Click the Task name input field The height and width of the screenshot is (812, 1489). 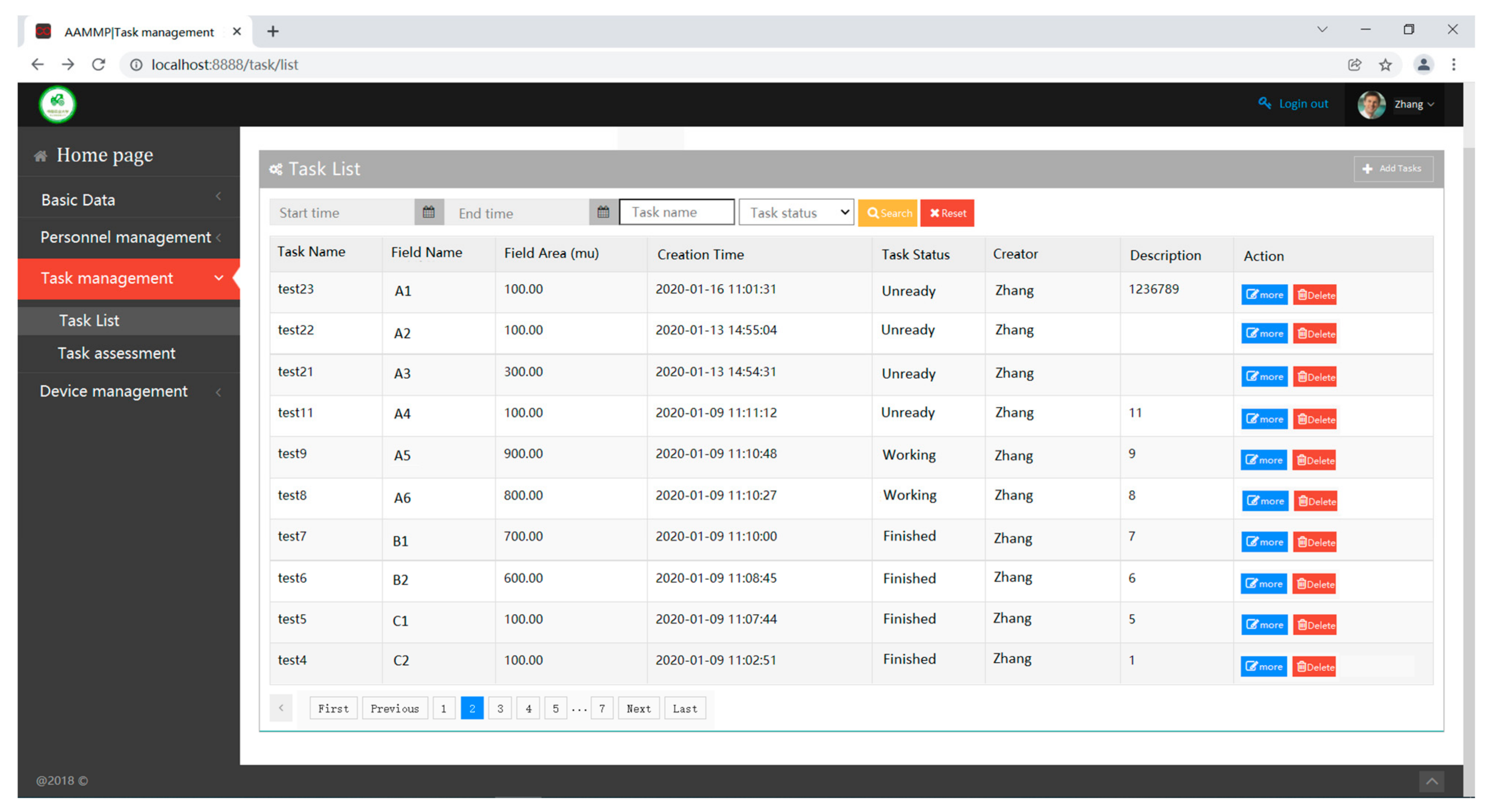(676, 212)
